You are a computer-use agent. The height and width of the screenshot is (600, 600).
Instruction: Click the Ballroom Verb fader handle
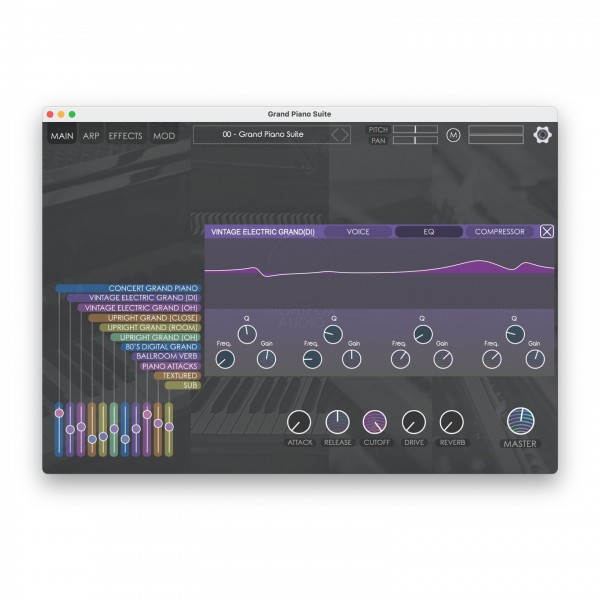tap(136, 429)
